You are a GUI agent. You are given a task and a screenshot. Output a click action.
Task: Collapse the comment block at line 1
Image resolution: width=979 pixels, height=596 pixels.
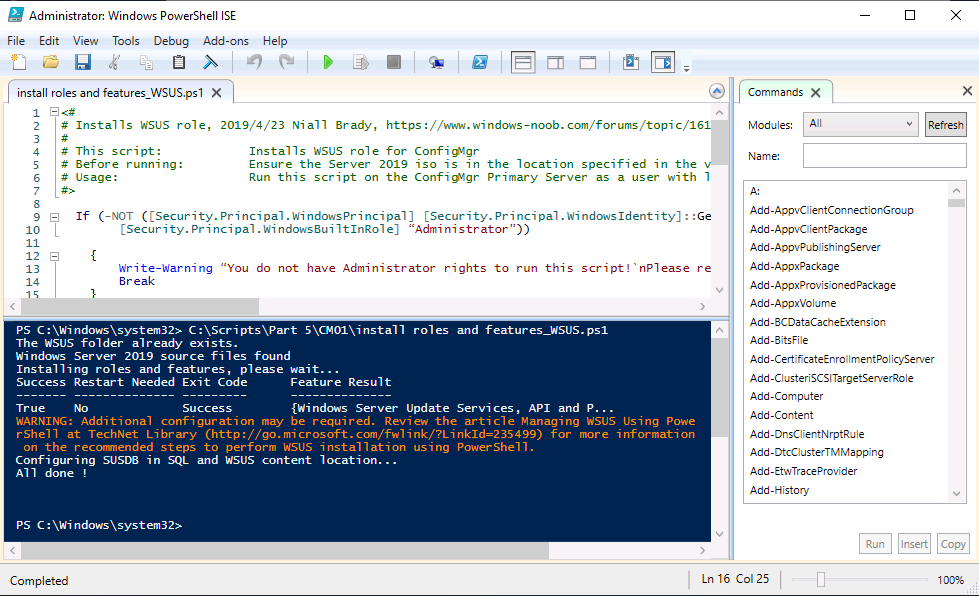pyautogui.click(x=54, y=112)
